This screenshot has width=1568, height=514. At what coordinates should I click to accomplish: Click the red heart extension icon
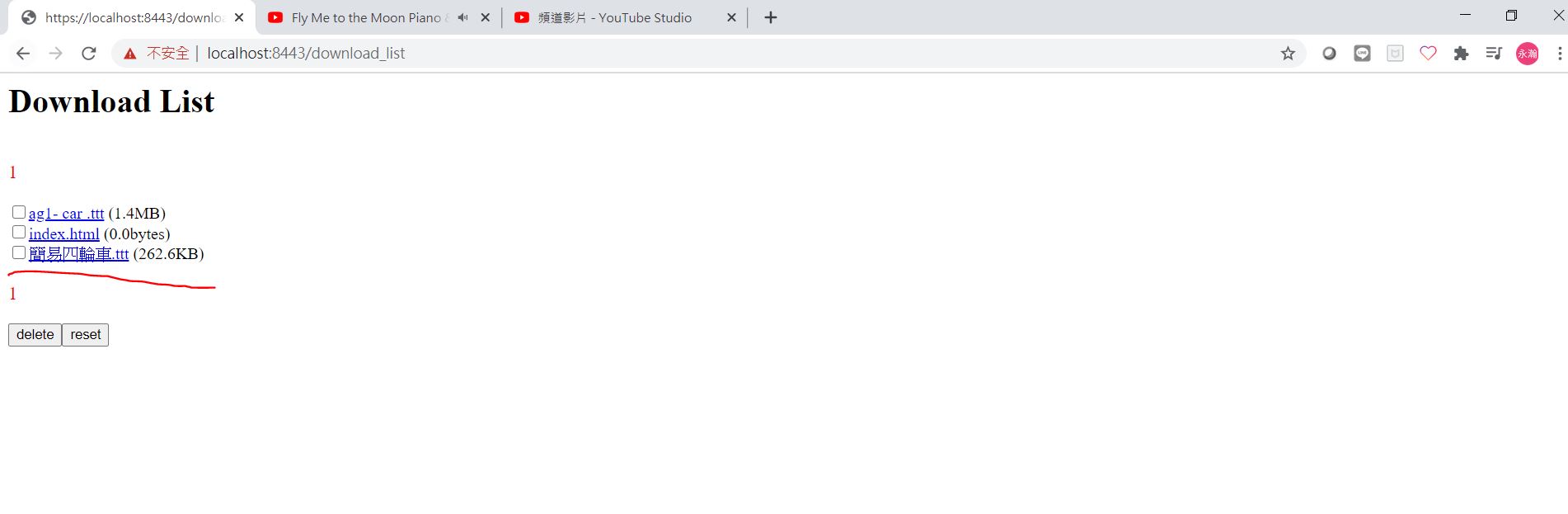1428,54
